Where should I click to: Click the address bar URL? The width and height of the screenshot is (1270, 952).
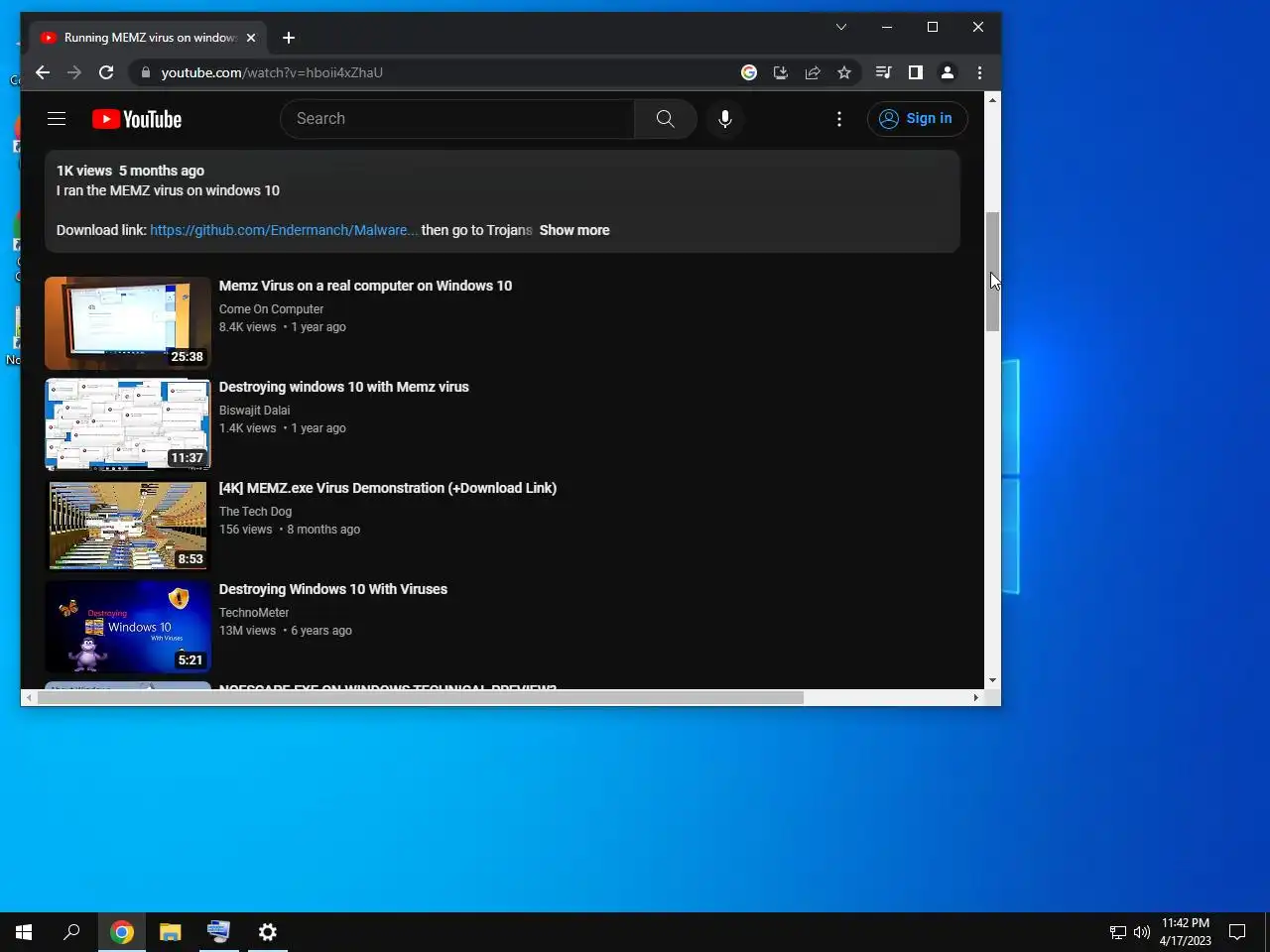272,72
